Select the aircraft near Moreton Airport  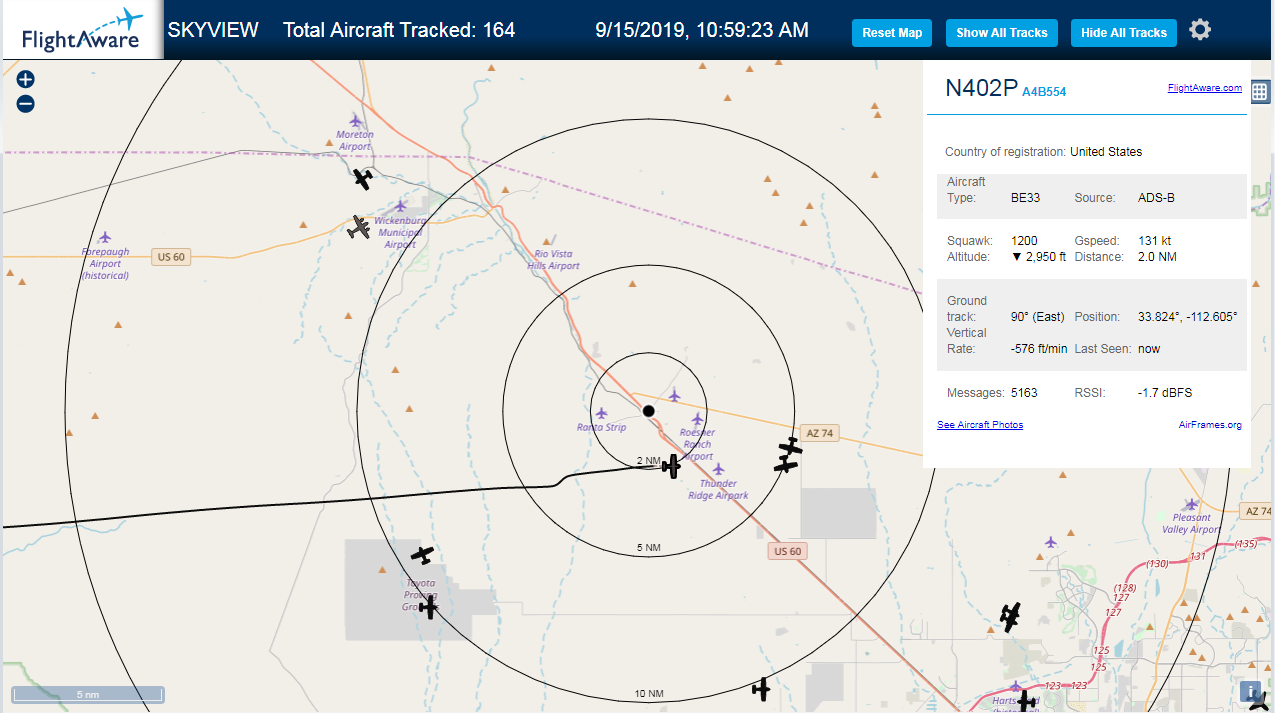(x=363, y=179)
